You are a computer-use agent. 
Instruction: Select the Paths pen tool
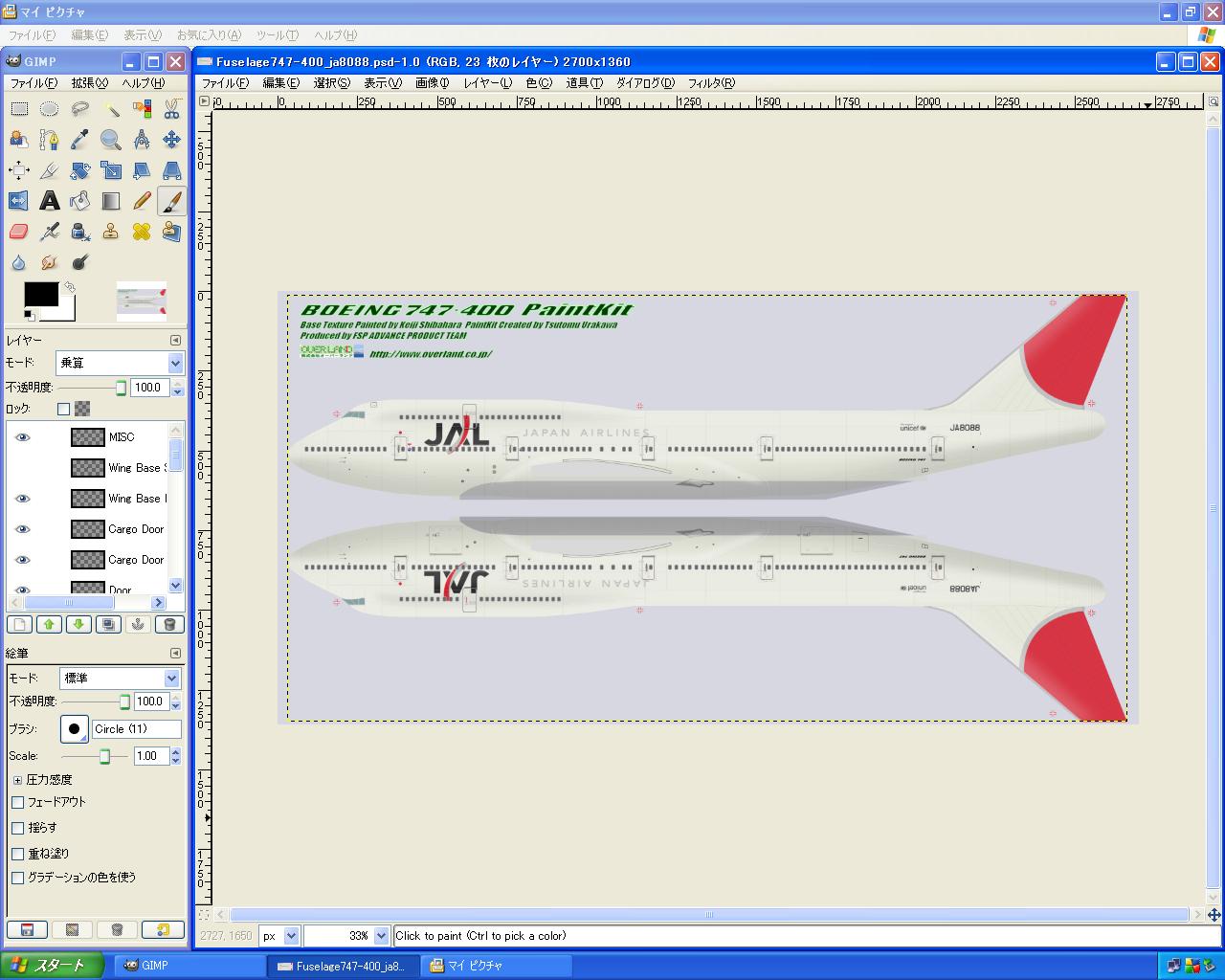click(49, 140)
